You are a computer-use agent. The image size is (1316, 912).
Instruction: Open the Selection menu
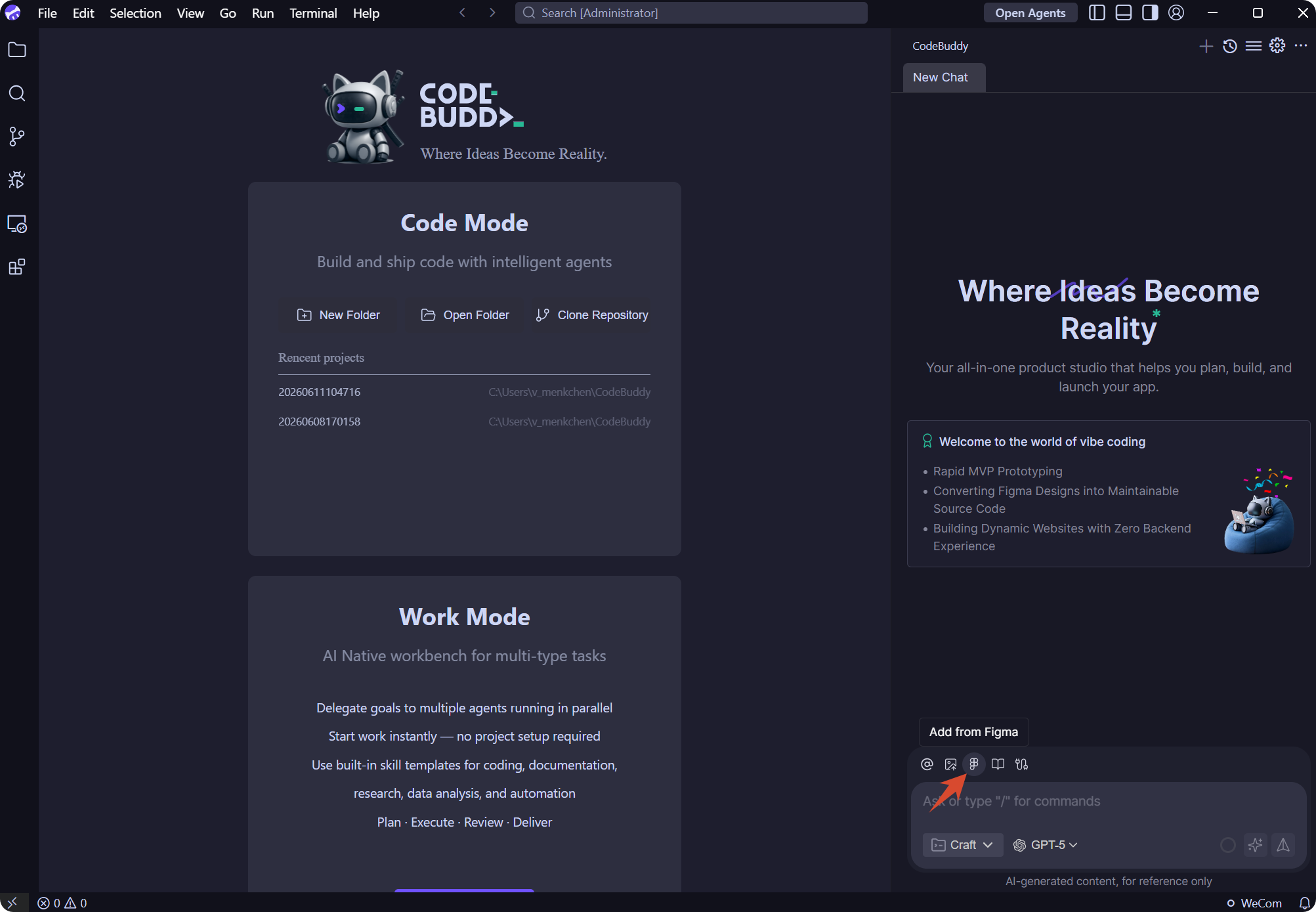[x=135, y=13]
